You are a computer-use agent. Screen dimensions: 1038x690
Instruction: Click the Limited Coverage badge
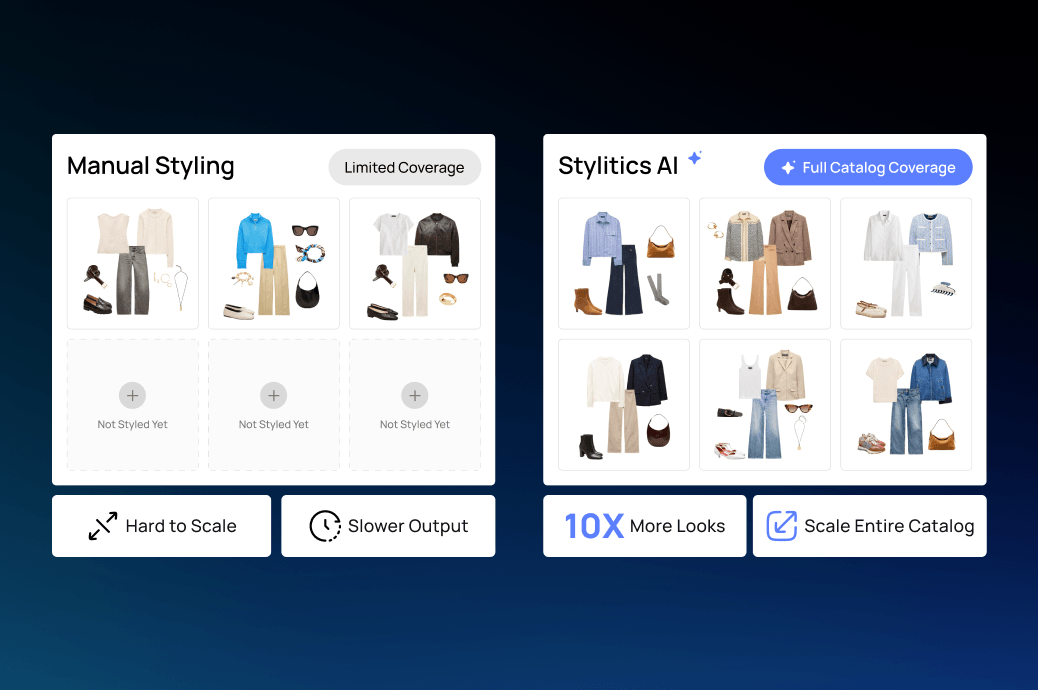coord(404,168)
